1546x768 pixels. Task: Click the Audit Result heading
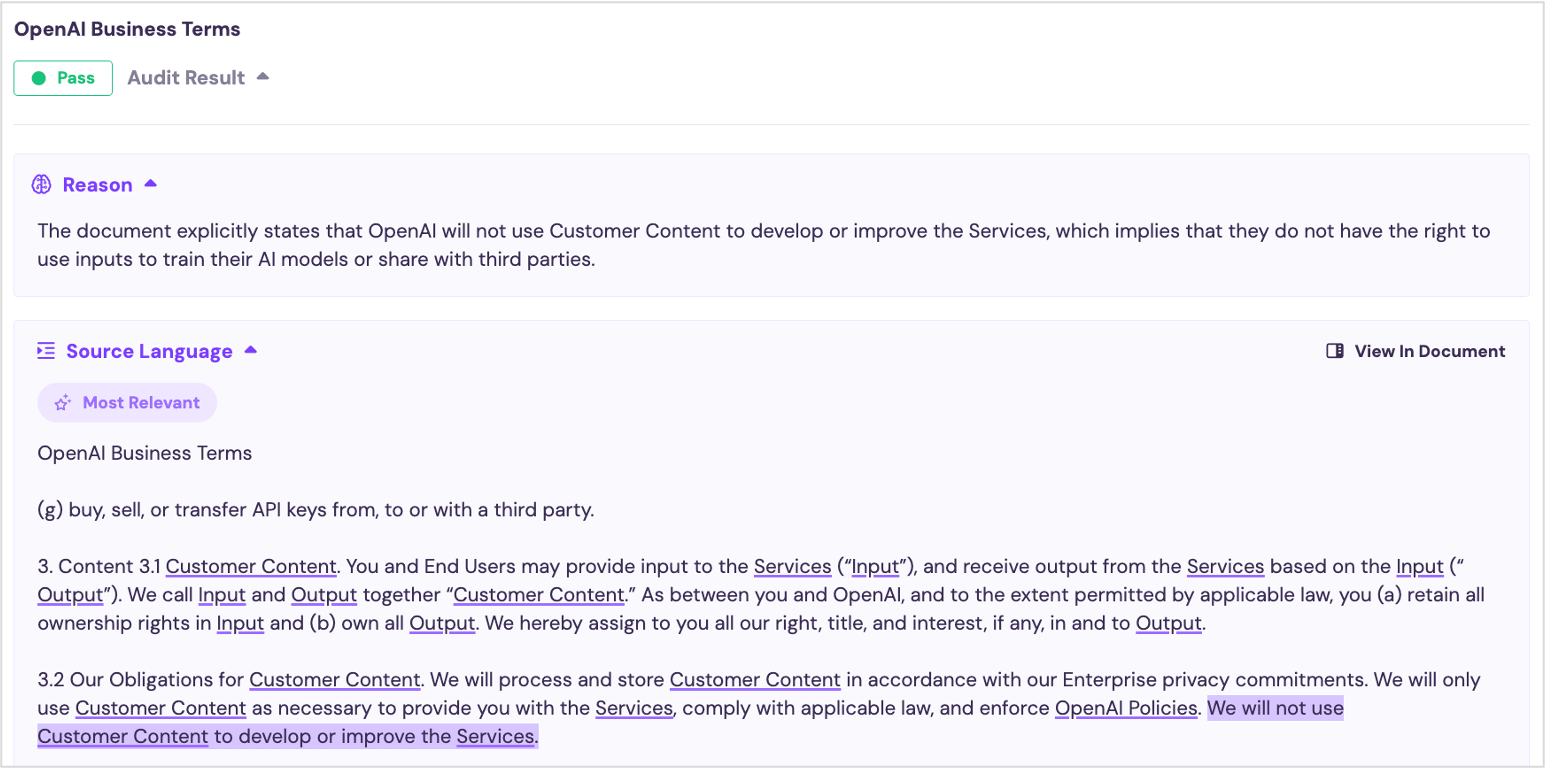[x=186, y=78]
